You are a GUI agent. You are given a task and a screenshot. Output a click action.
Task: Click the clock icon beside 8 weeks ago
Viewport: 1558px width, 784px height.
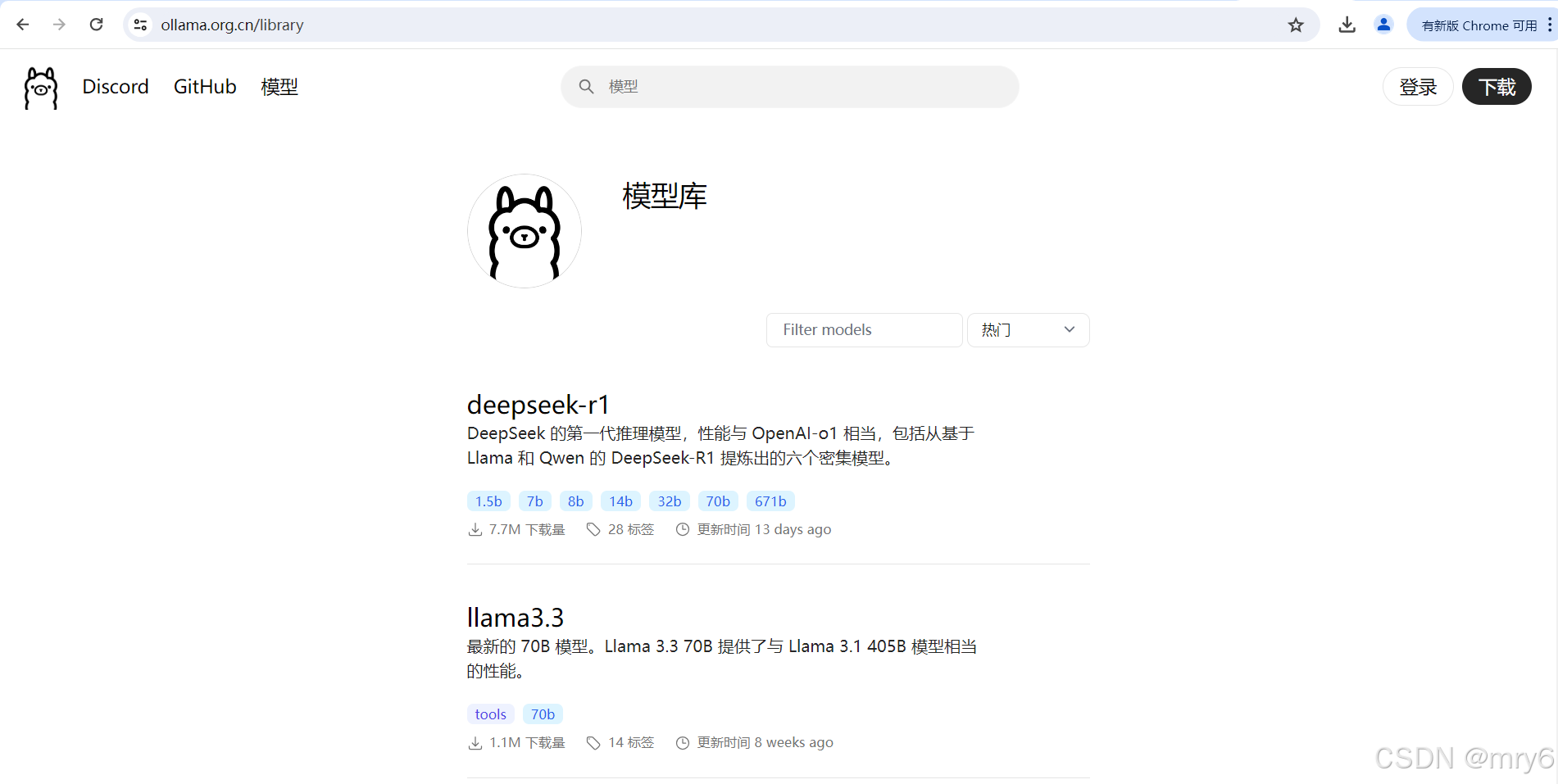pyautogui.click(x=682, y=743)
